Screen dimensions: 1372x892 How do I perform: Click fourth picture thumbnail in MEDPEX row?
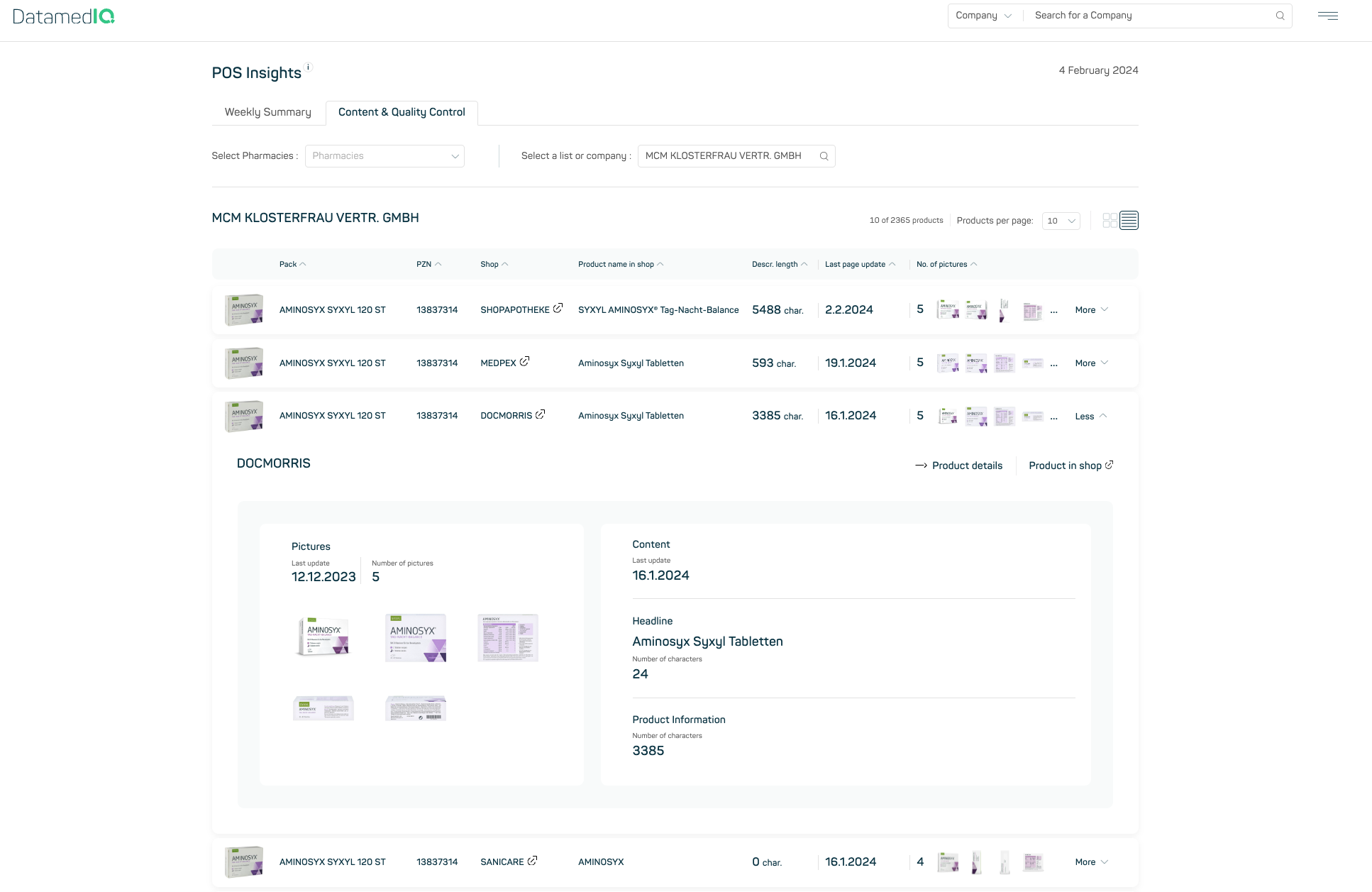[1033, 363]
